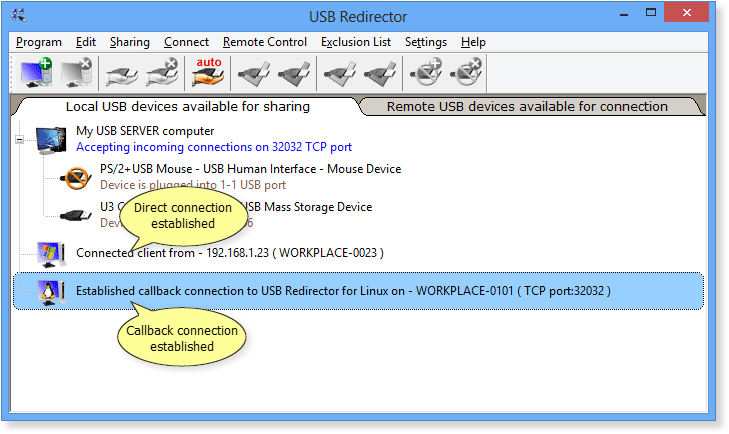
Task: Select the Established callback connection row for WORKPLACE-0101
Action: click(358, 291)
